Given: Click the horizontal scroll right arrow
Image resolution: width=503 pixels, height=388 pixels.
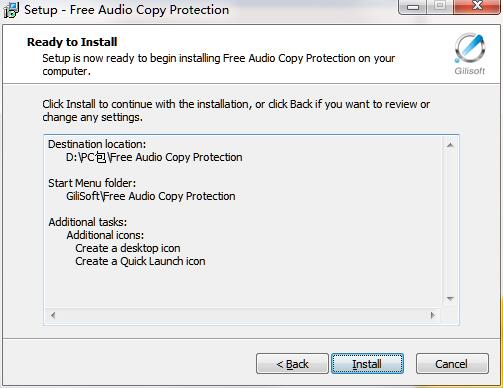Looking at the screenshot, I should pos(433,315).
